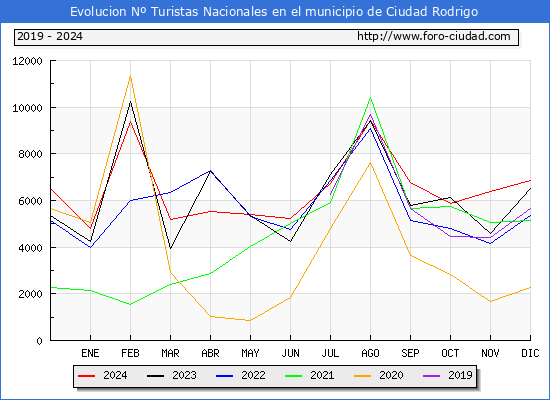
Task: Click the 2000 y-axis value
Action: click(31, 294)
